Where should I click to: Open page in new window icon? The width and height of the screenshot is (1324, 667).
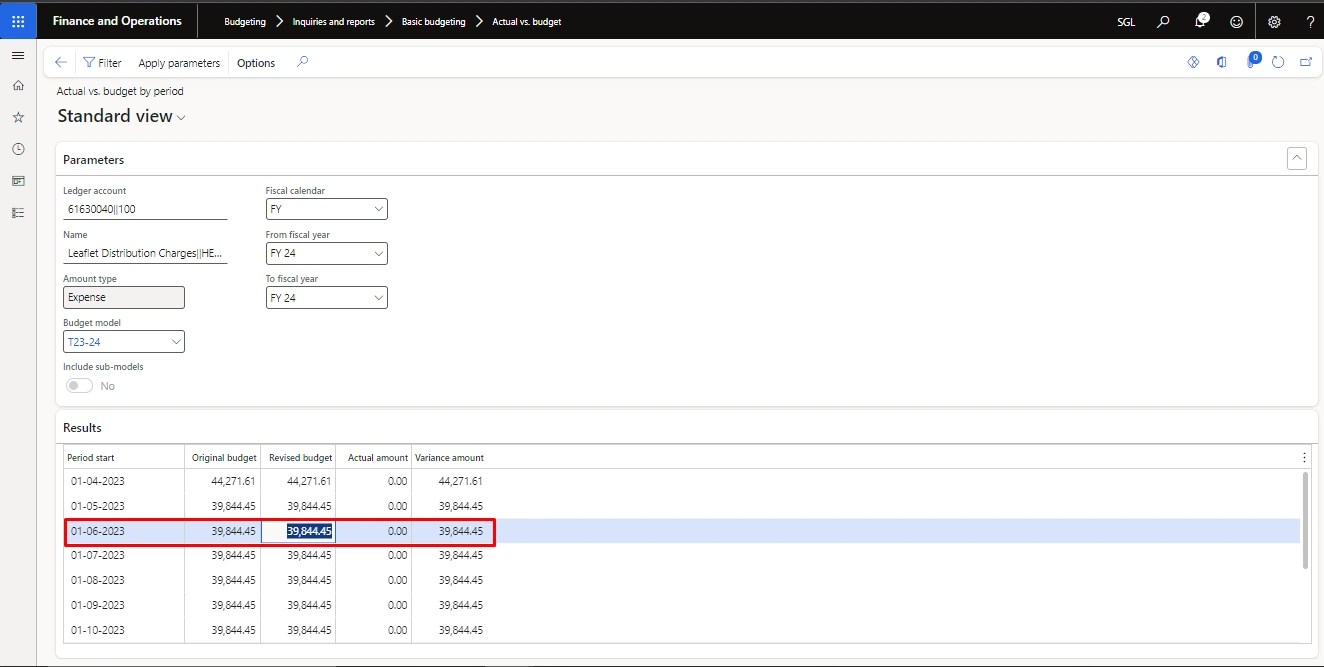(1306, 62)
